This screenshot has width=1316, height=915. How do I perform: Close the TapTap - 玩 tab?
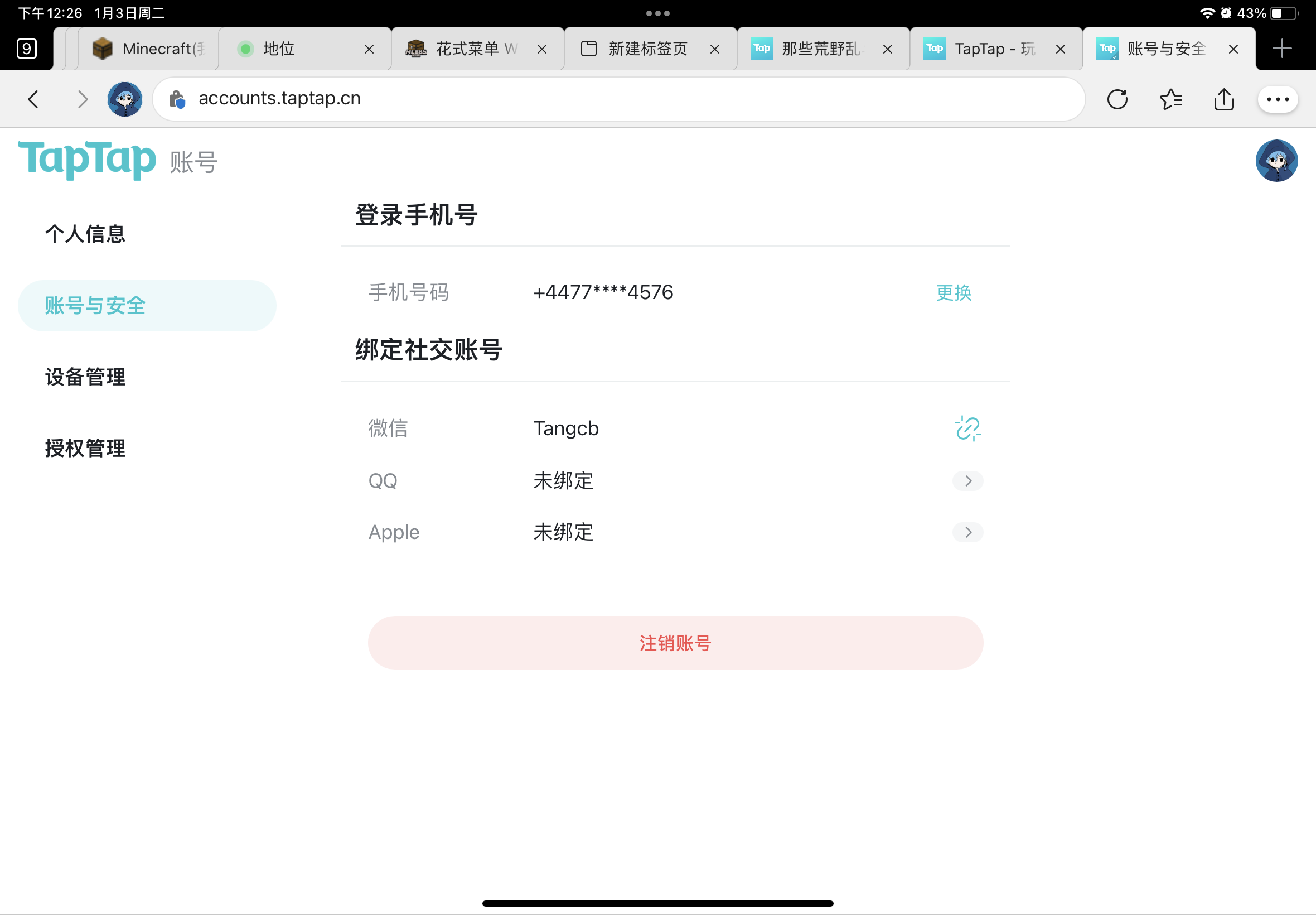click(1061, 49)
